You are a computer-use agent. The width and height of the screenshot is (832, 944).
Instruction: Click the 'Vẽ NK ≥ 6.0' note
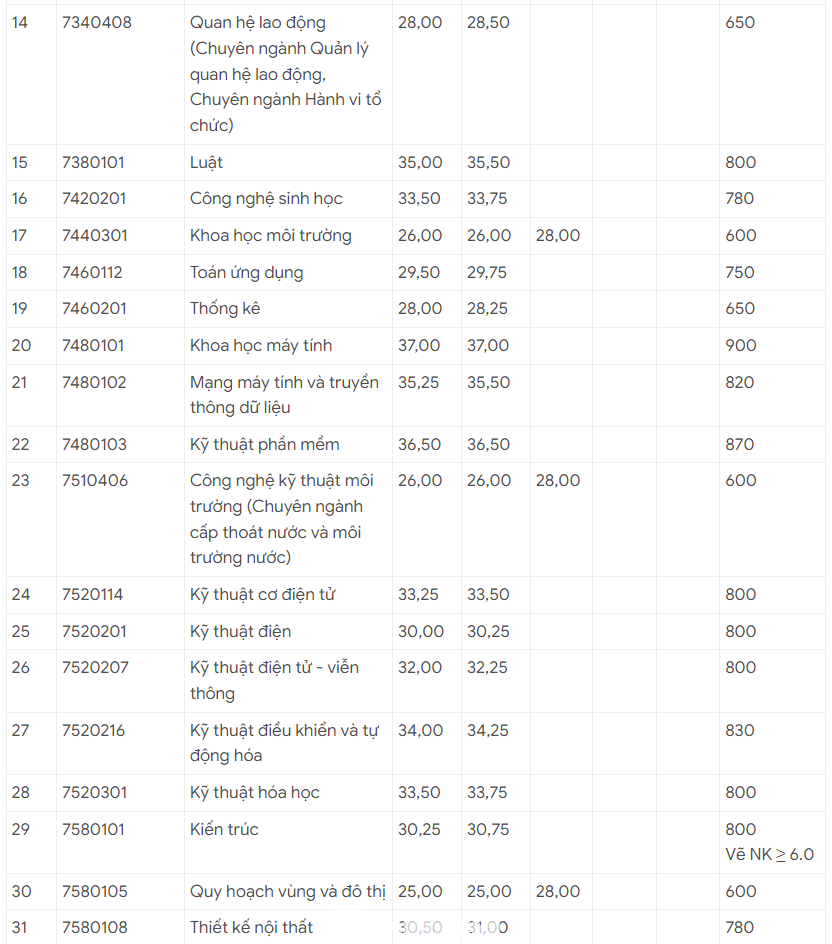tap(769, 854)
